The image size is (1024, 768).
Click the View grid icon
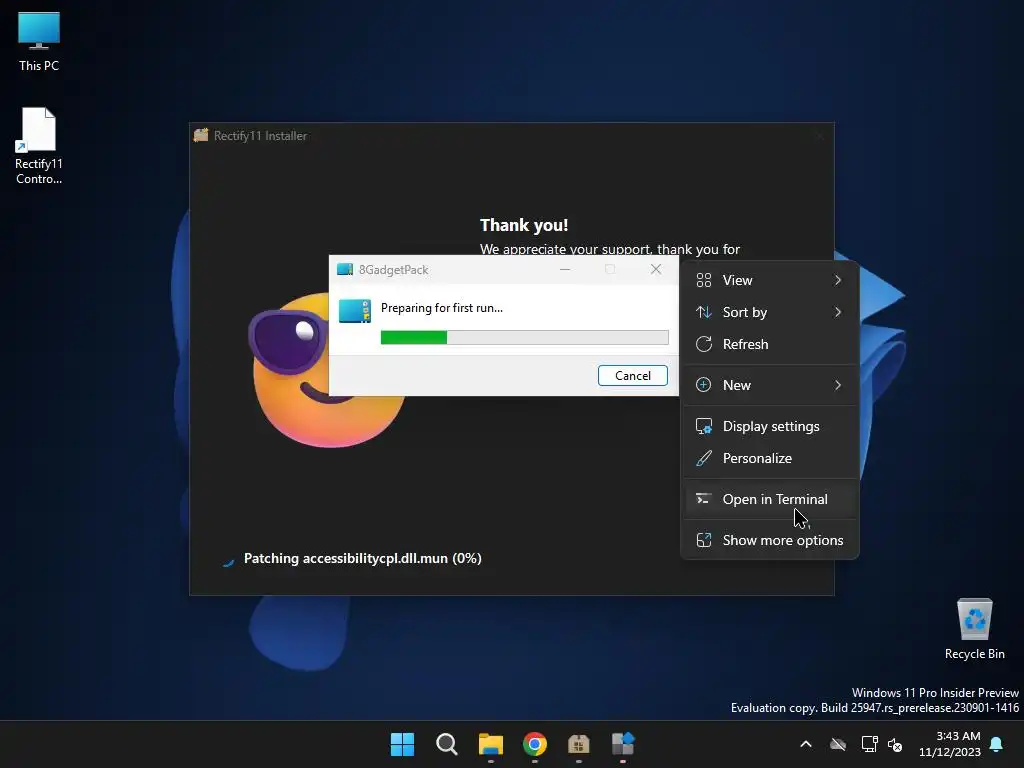[703, 280]
